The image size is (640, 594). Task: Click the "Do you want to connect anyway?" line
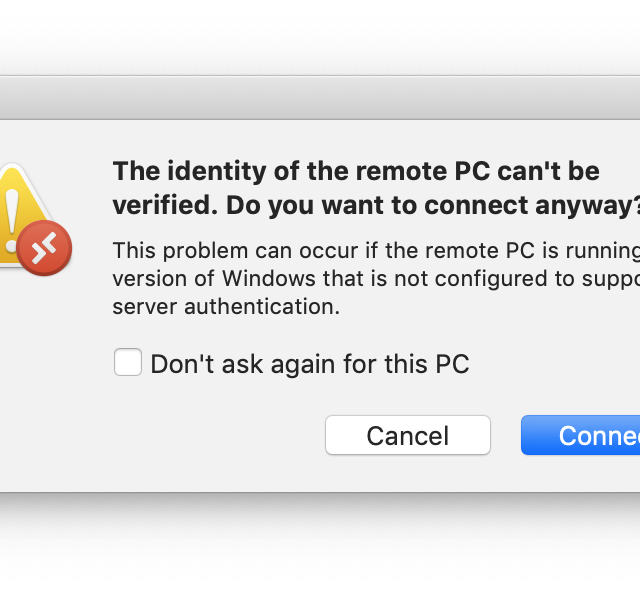click(432, 205)
